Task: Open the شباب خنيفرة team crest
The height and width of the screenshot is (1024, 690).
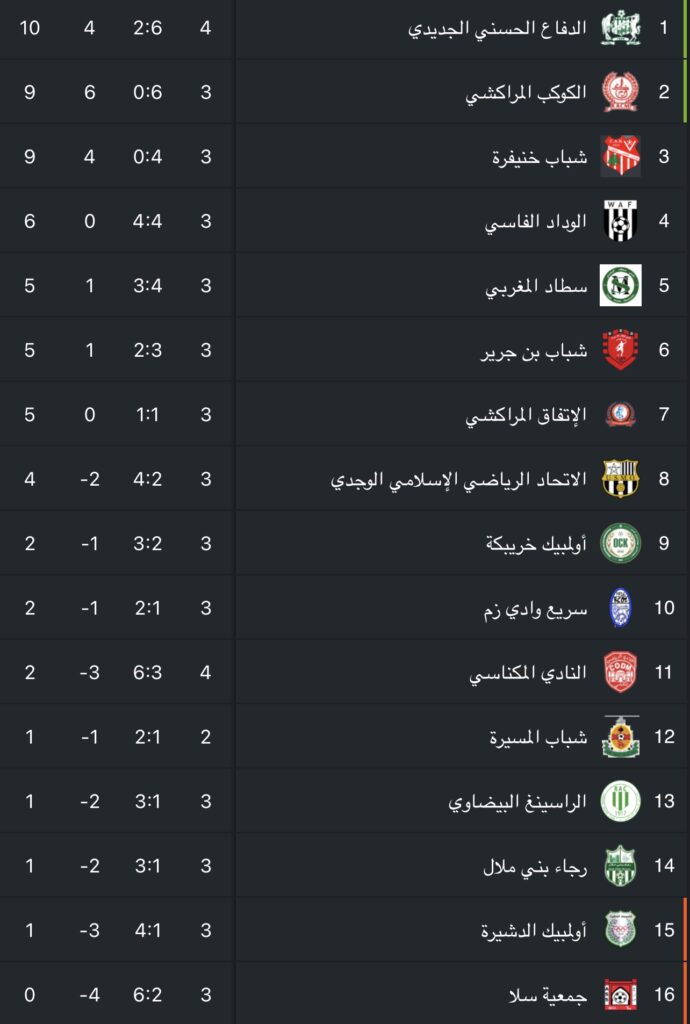Action: (x=620, y=157)
